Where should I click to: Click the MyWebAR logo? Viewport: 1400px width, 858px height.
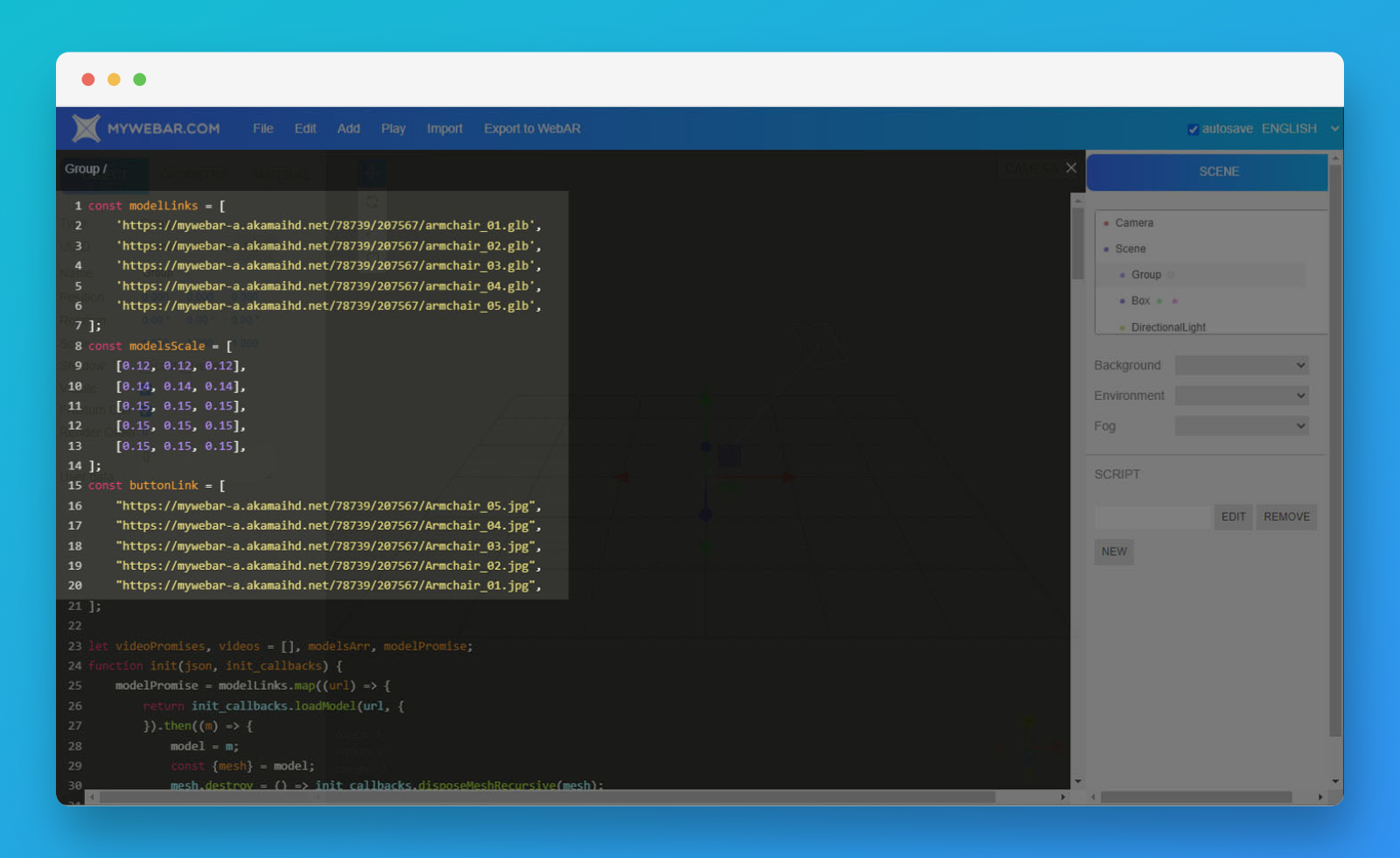[86, 128]
